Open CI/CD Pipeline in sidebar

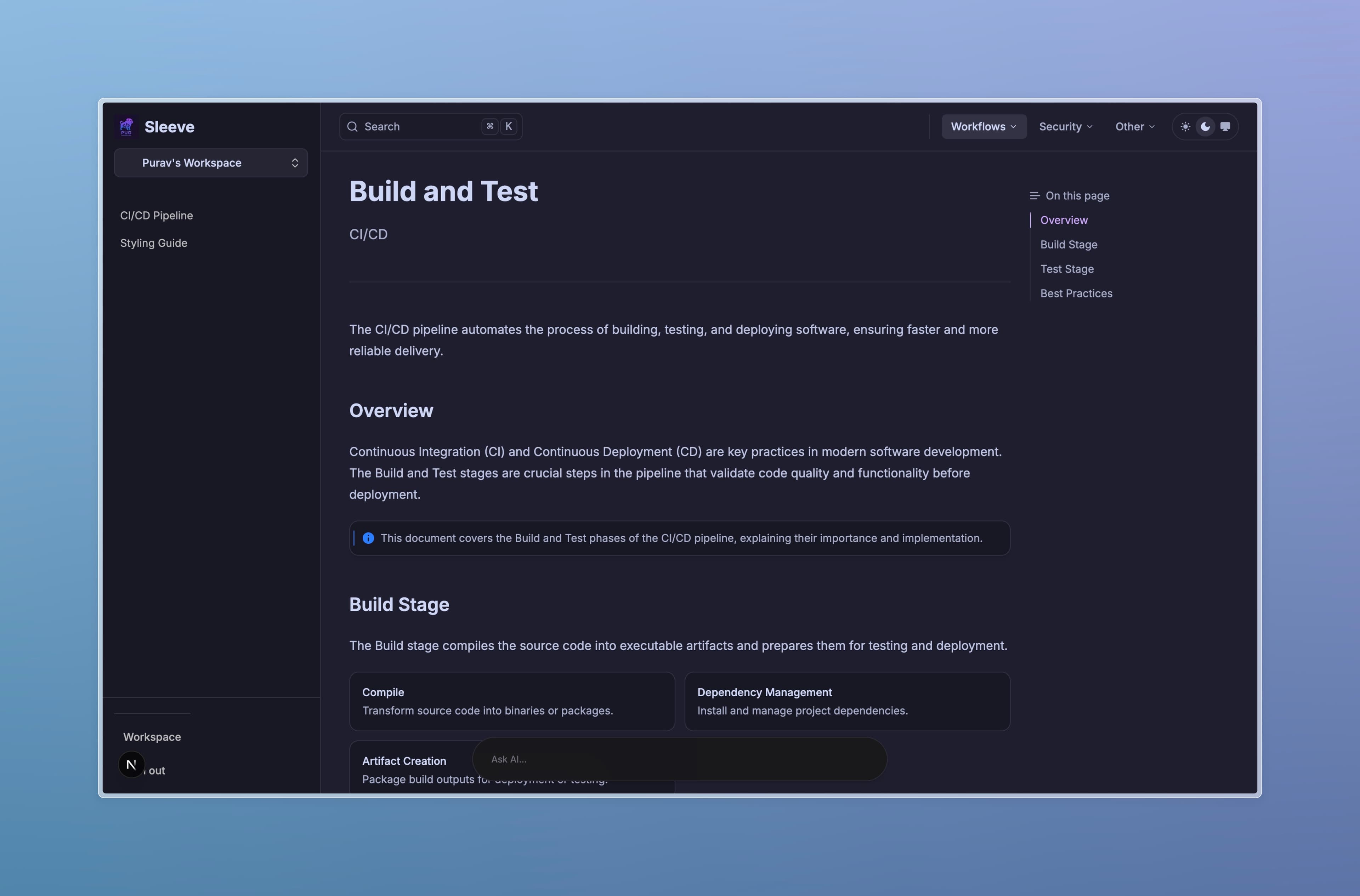pyautogui.click(x=157, y=216)
